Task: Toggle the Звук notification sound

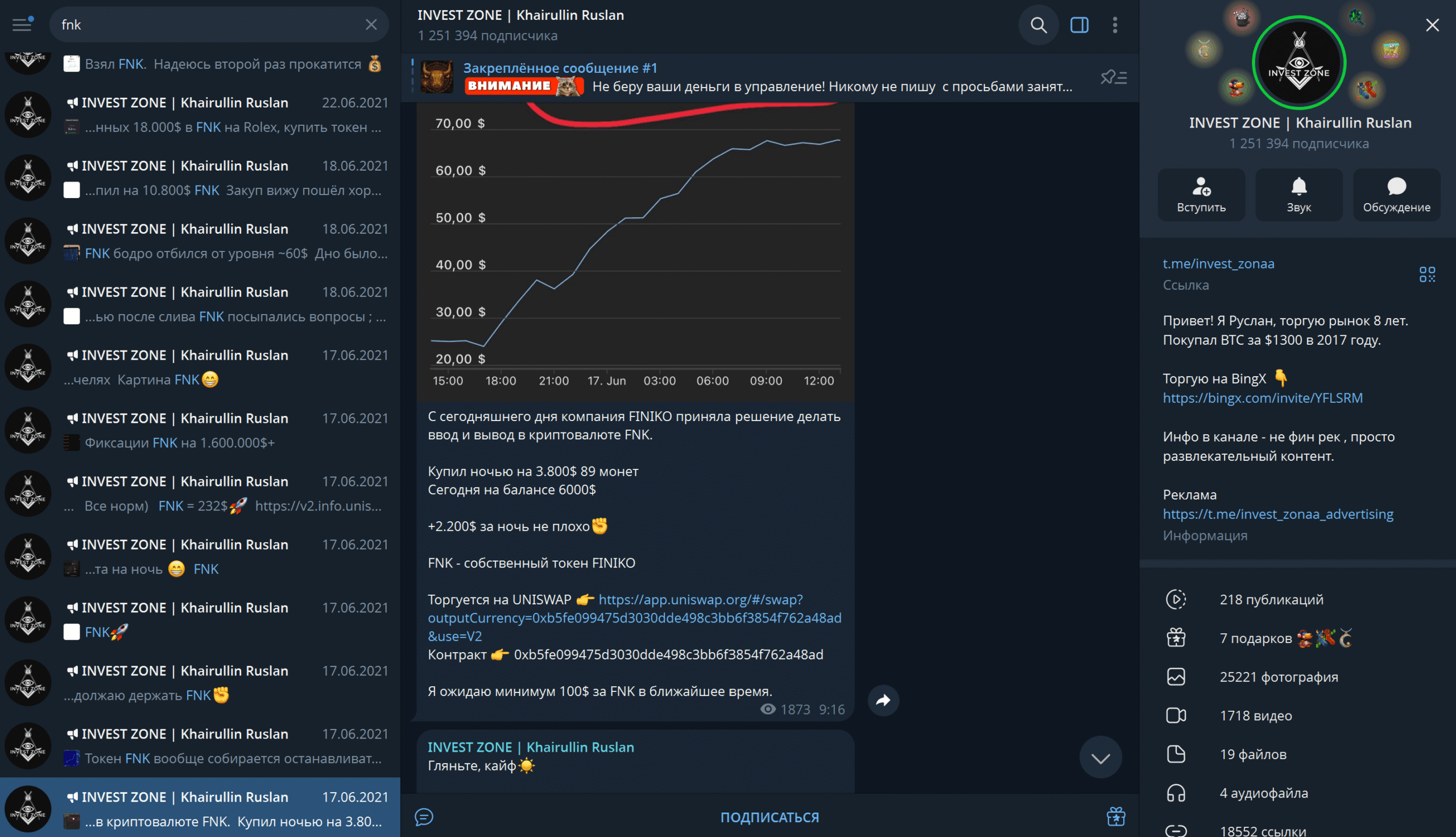Action: click(x=1298, y=195)
